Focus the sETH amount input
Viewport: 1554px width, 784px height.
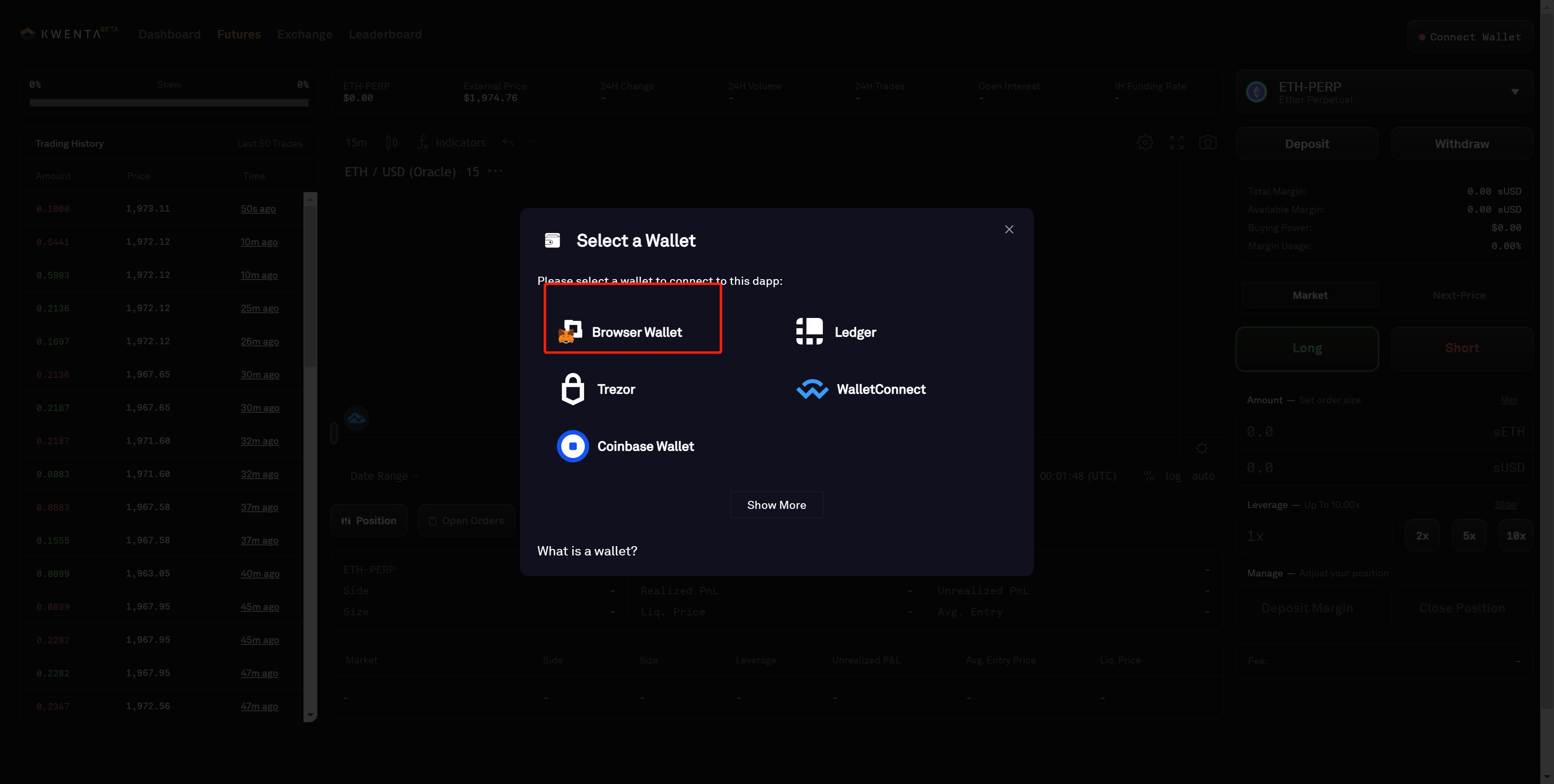click(x=1384, y=432)
